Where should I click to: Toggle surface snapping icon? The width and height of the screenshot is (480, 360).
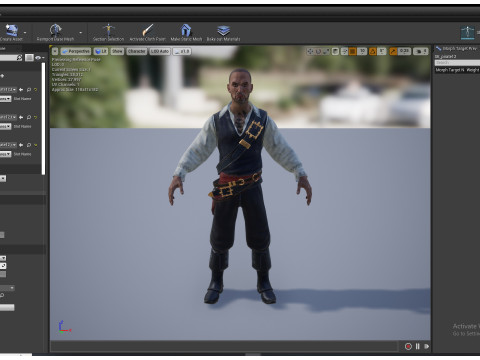(344, 51)
